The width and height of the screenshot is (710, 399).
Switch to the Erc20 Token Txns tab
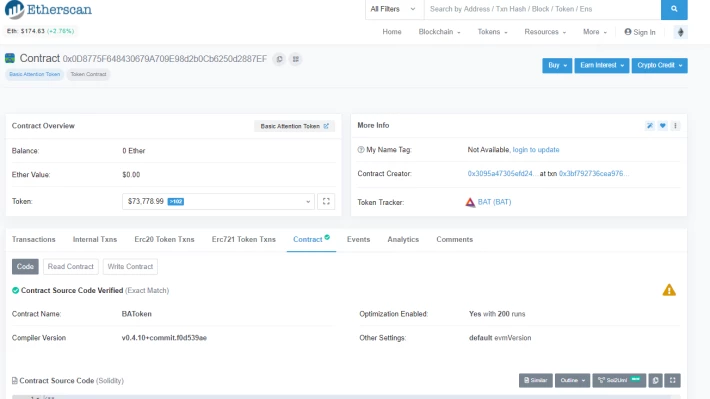click(164, 240)
